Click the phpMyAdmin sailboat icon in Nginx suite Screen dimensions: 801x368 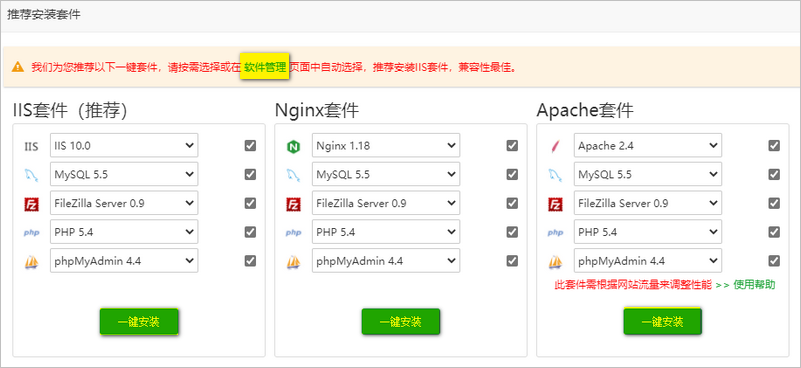[x=293, y=262]
